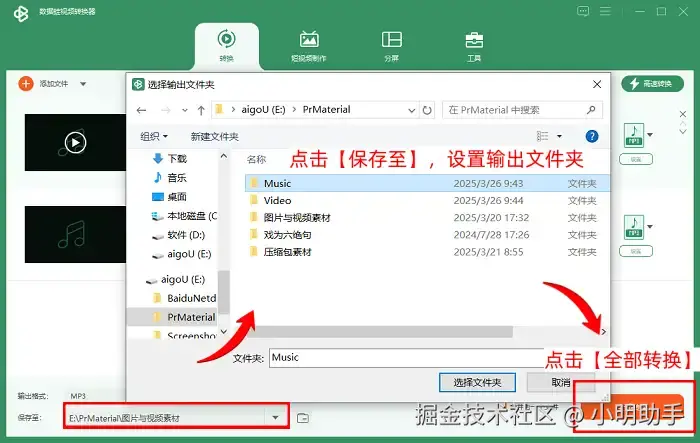Expand the 添加文件 dropdown arrow

pyautogui.click(x=83, y=84)
